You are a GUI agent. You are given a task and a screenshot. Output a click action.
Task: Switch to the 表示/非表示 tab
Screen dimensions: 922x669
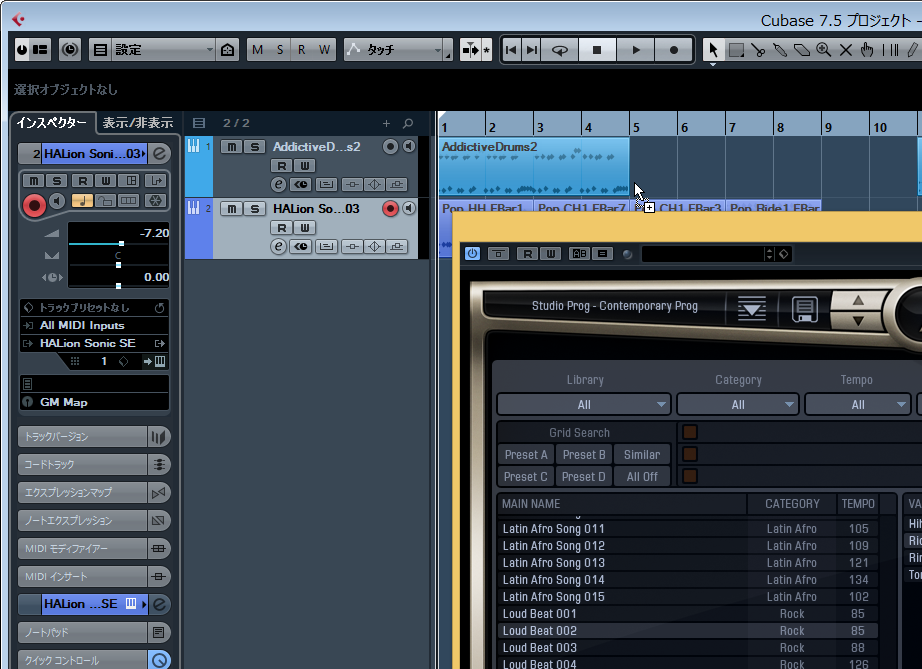pos(138,122)
